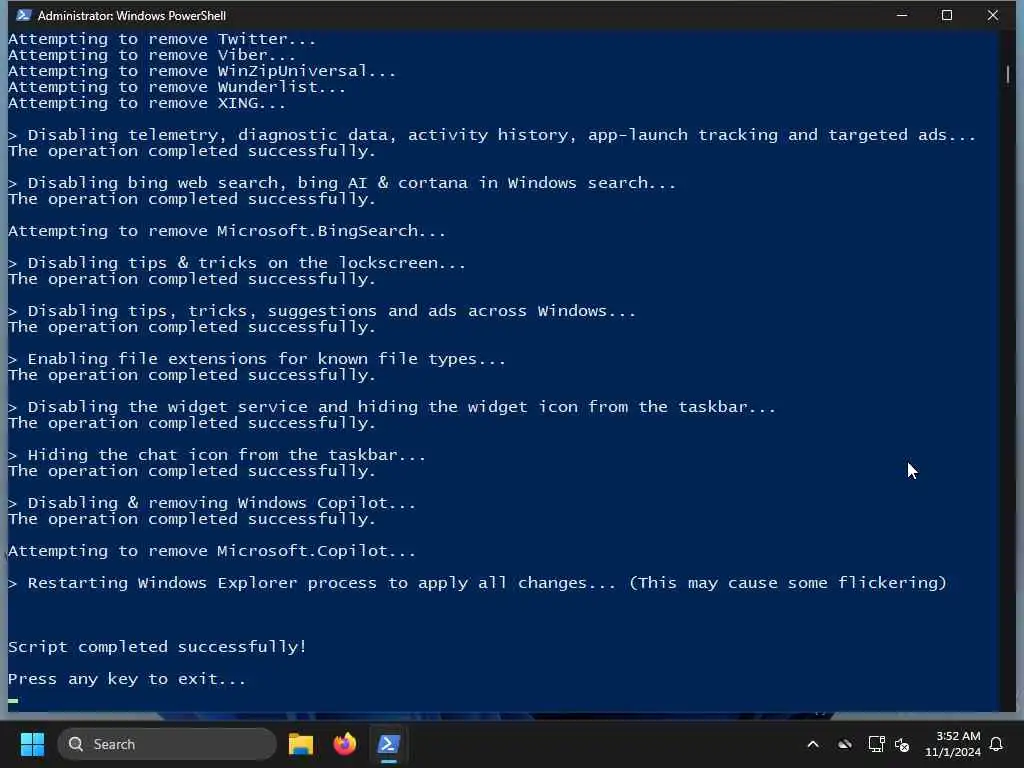Click the 'Administrator: Windows PowerShell' window title
Screen dimensions: 1024x768
[132, 15]
